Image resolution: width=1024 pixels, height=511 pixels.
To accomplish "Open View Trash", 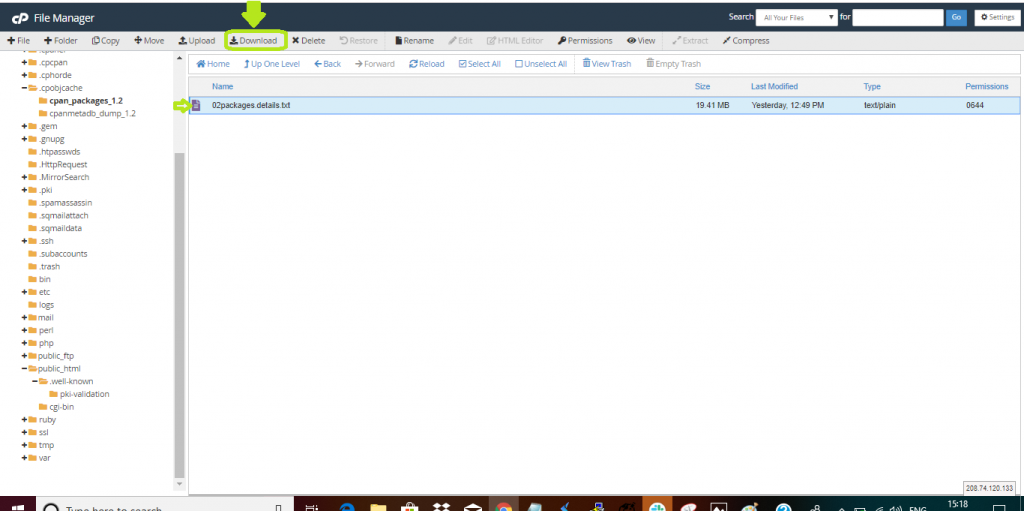I will pyautogui.click(x=607, y=64).
